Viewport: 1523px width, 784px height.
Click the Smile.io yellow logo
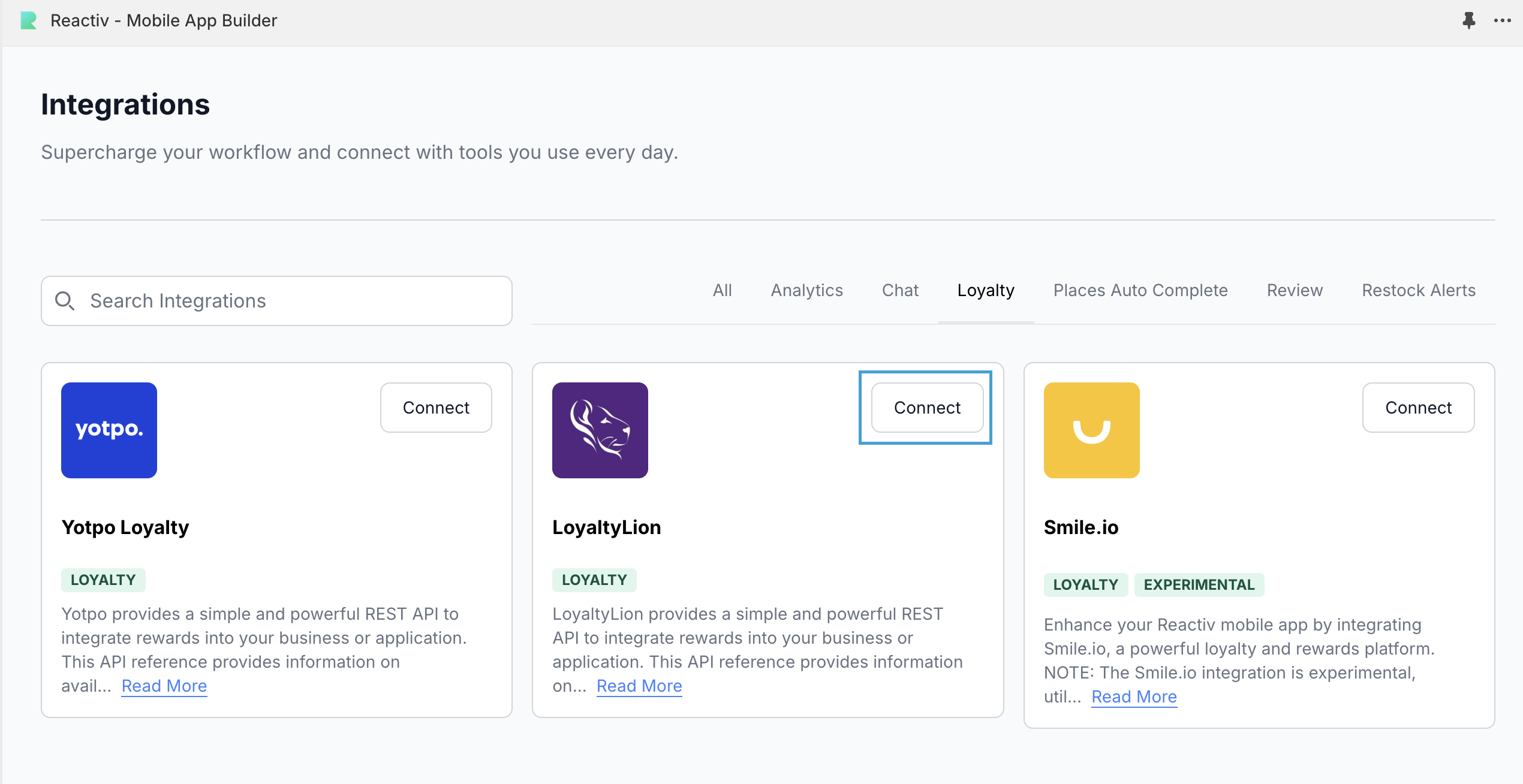click(x=1091, y=430)
